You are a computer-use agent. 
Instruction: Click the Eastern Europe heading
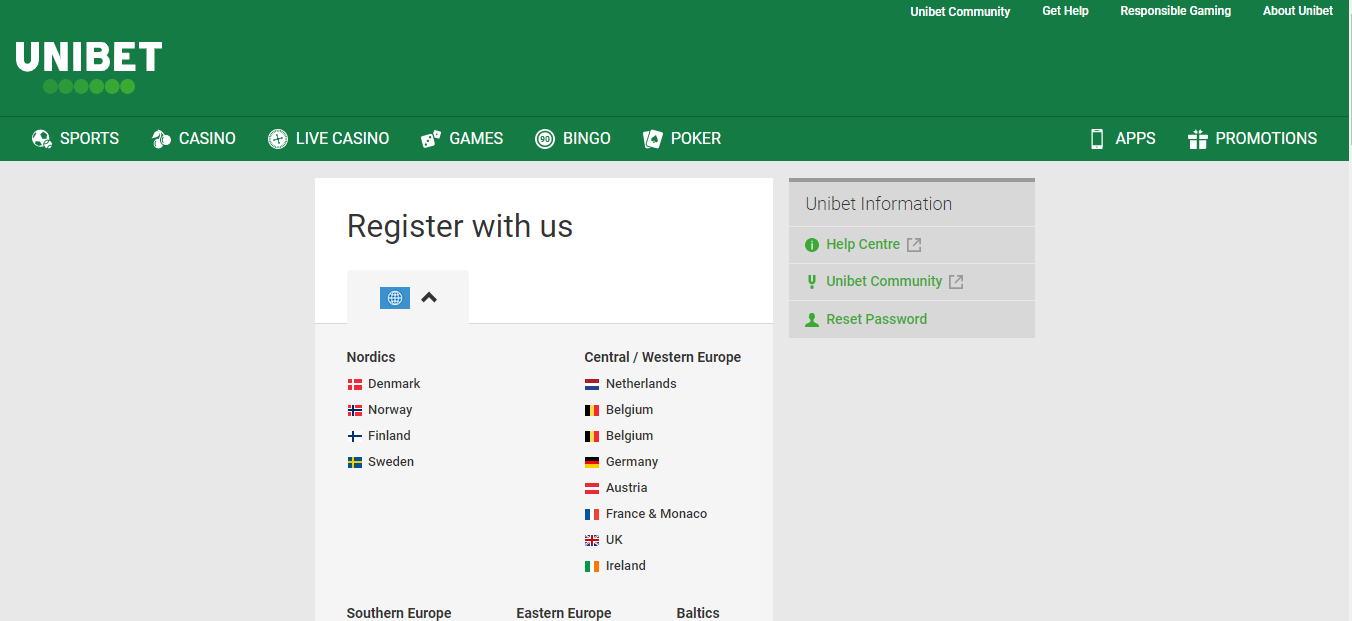click(x=564, y=613)
